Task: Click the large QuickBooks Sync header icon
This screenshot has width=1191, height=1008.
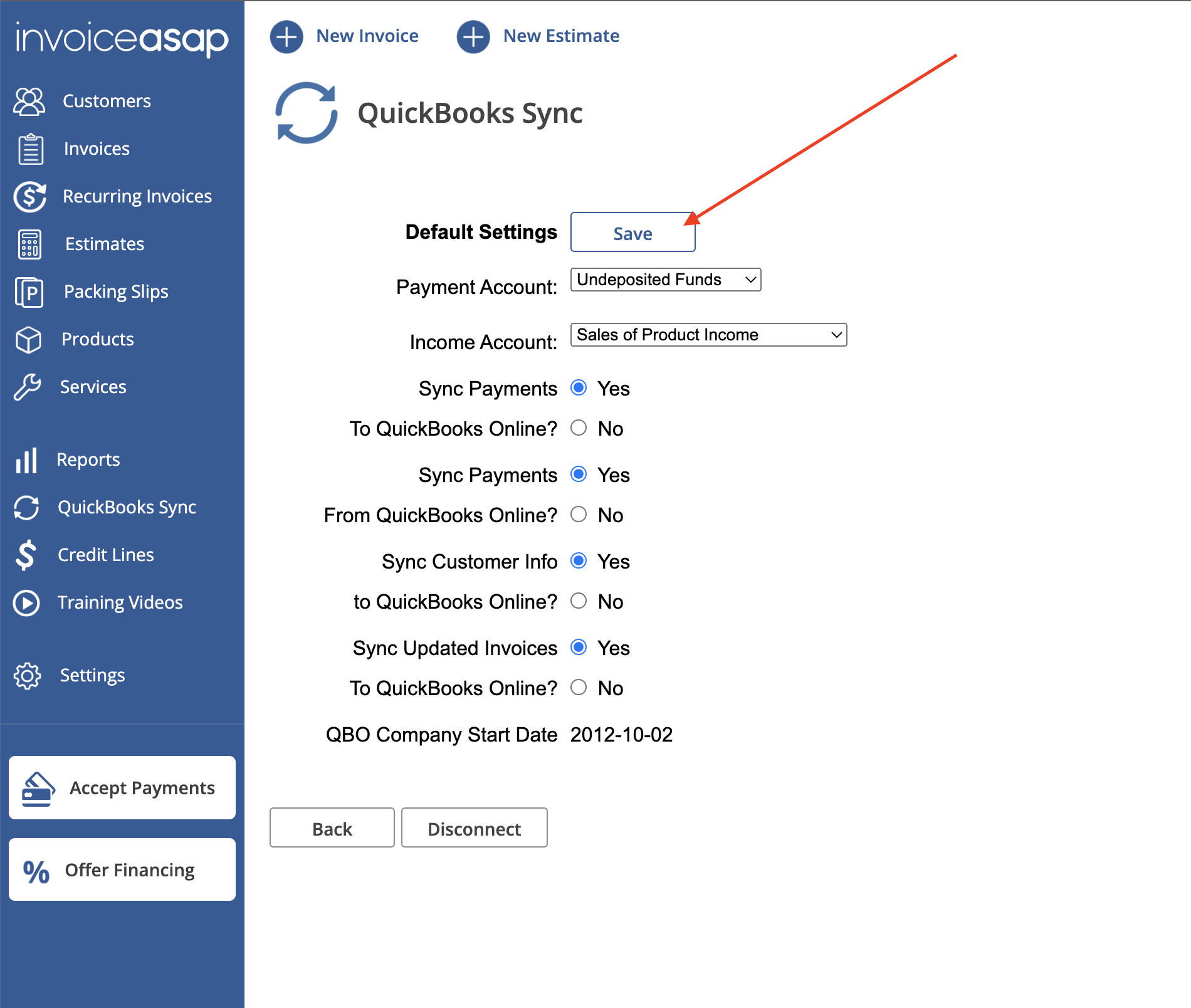Action: click(x=307, y=113)
